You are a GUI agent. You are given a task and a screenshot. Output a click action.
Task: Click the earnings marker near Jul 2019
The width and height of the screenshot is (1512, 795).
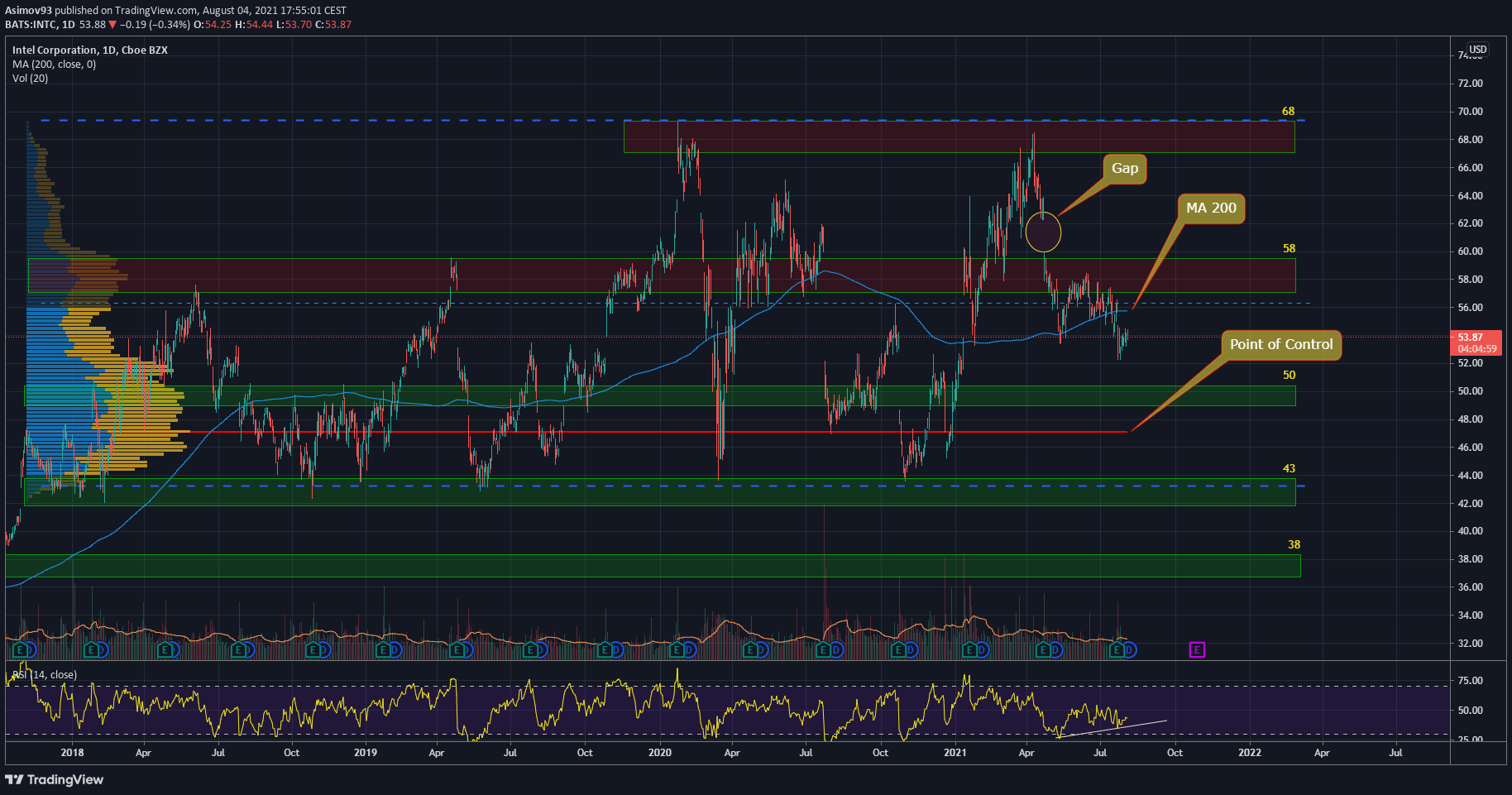pos(530,650)
